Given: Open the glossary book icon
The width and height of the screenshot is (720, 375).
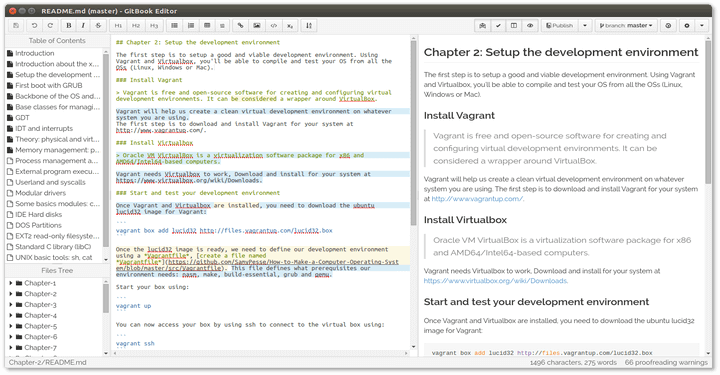Looking at the screenshot, I should (x=483, y=26).
